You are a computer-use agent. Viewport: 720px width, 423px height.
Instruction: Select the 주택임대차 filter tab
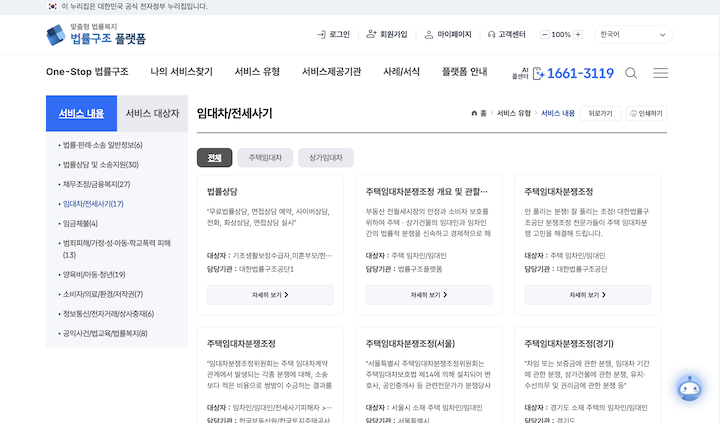tap(265, 158)
